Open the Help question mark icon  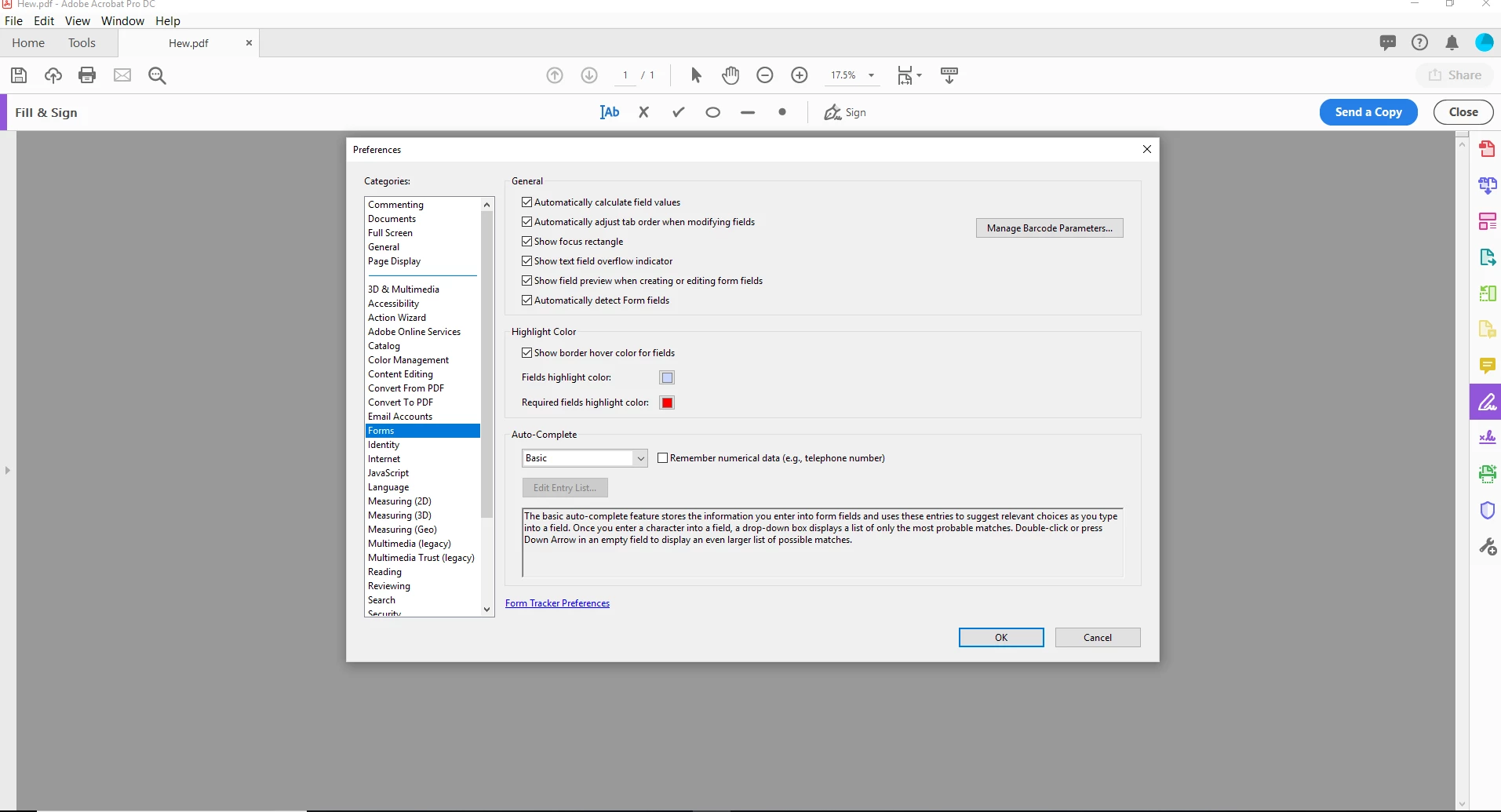(x=1420, y=42)
